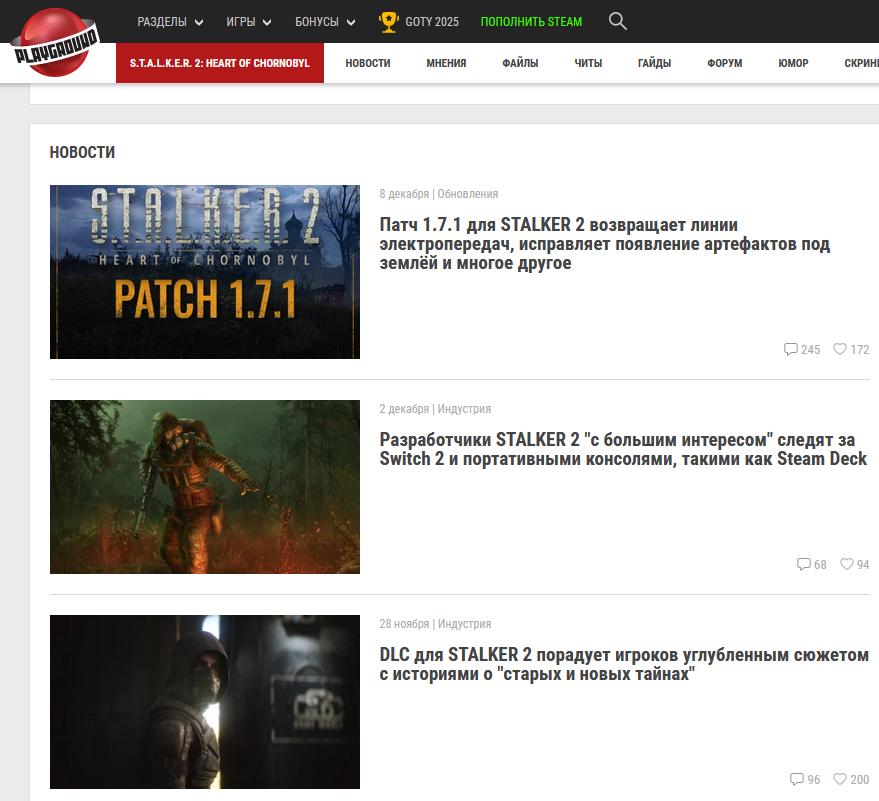Click the Playground logo
879x801 pixels.
(x=55, y=43)
